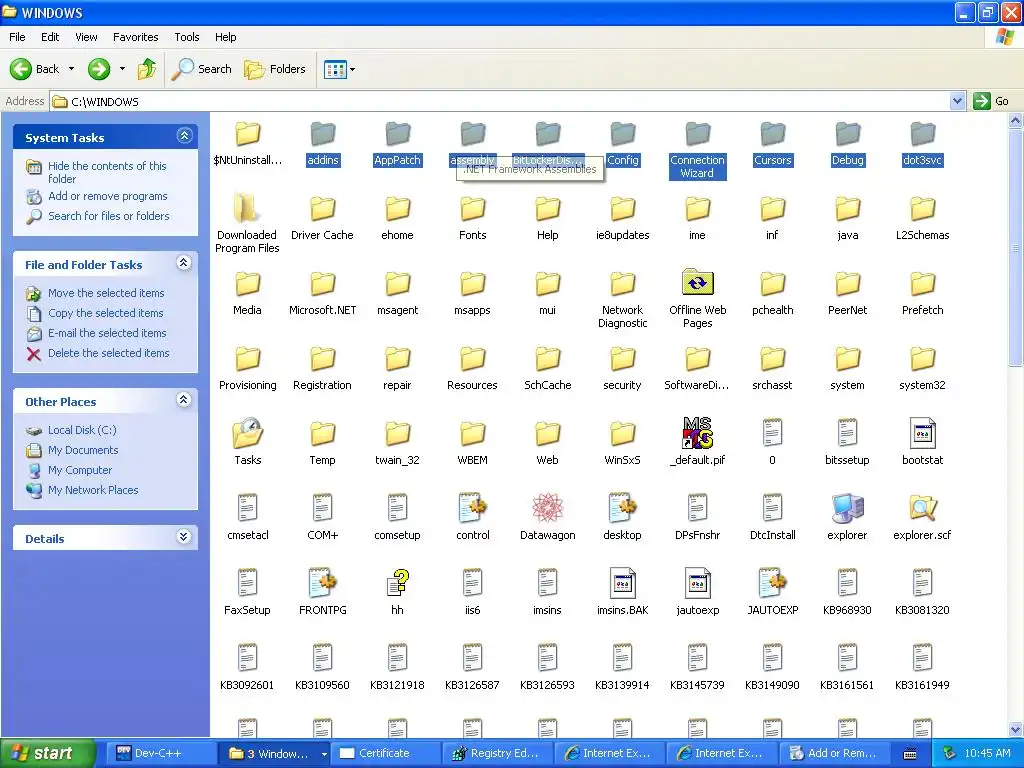1024x768 pixels.
Task: Toggle the Folders pane button
Action: (x=275, y=69)
